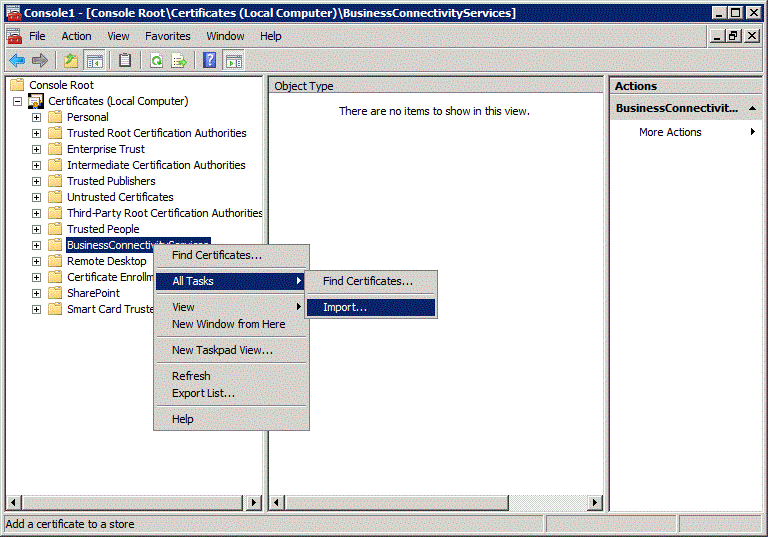This screenshot has height=537, width=768.
Task: Open the View menu in the menu bar
Action: click(x=118, y=36)
